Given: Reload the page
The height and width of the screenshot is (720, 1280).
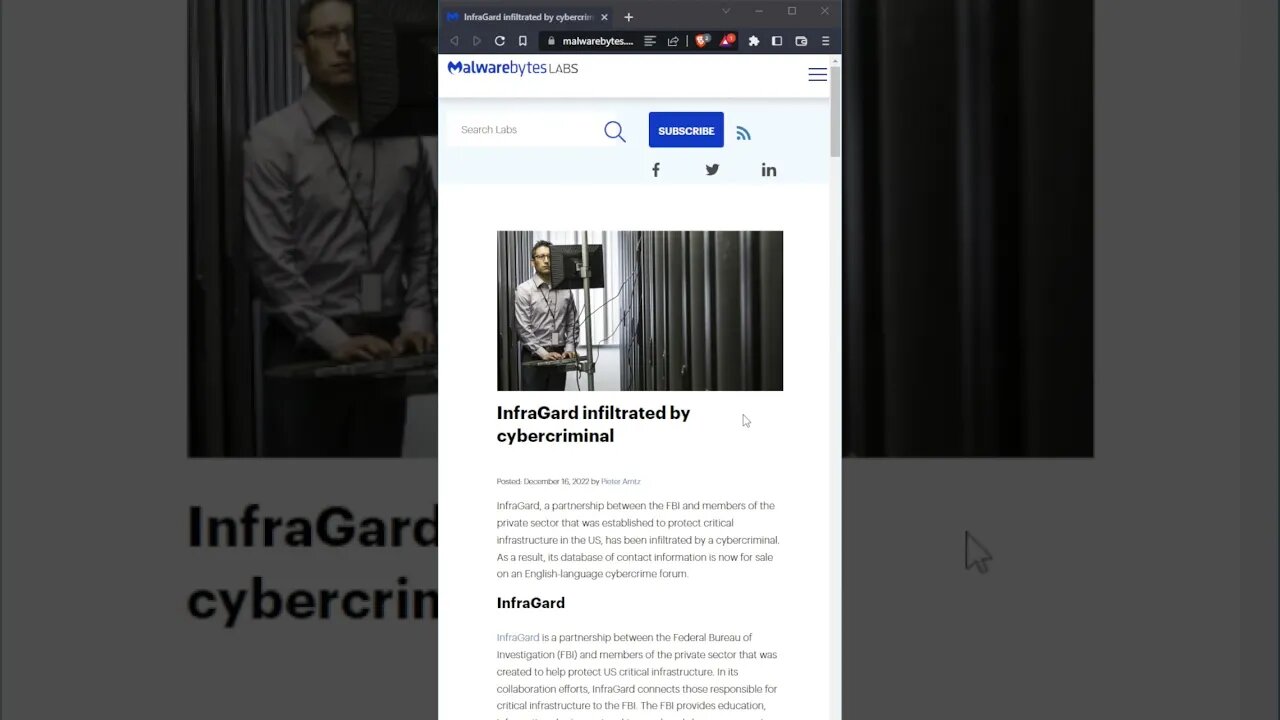Looking at the screenshot, I should tap(499, 41).
